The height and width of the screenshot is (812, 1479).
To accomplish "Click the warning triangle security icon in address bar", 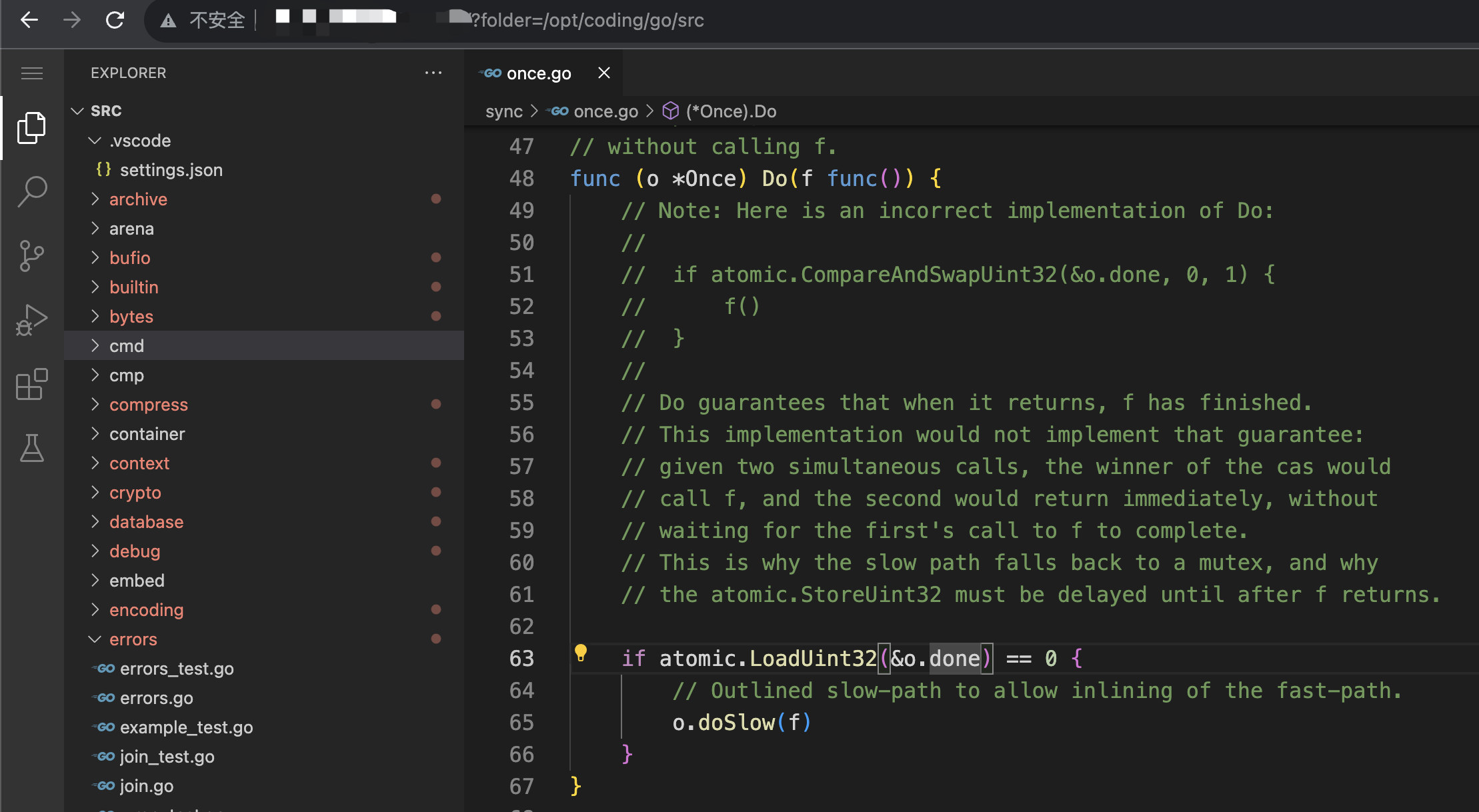I will click(163, 20).
